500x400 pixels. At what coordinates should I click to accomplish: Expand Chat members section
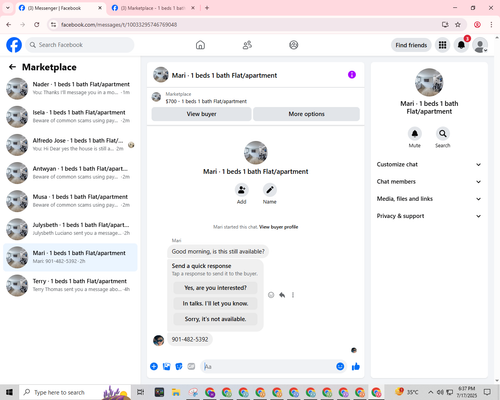click(x=429, y=182)
